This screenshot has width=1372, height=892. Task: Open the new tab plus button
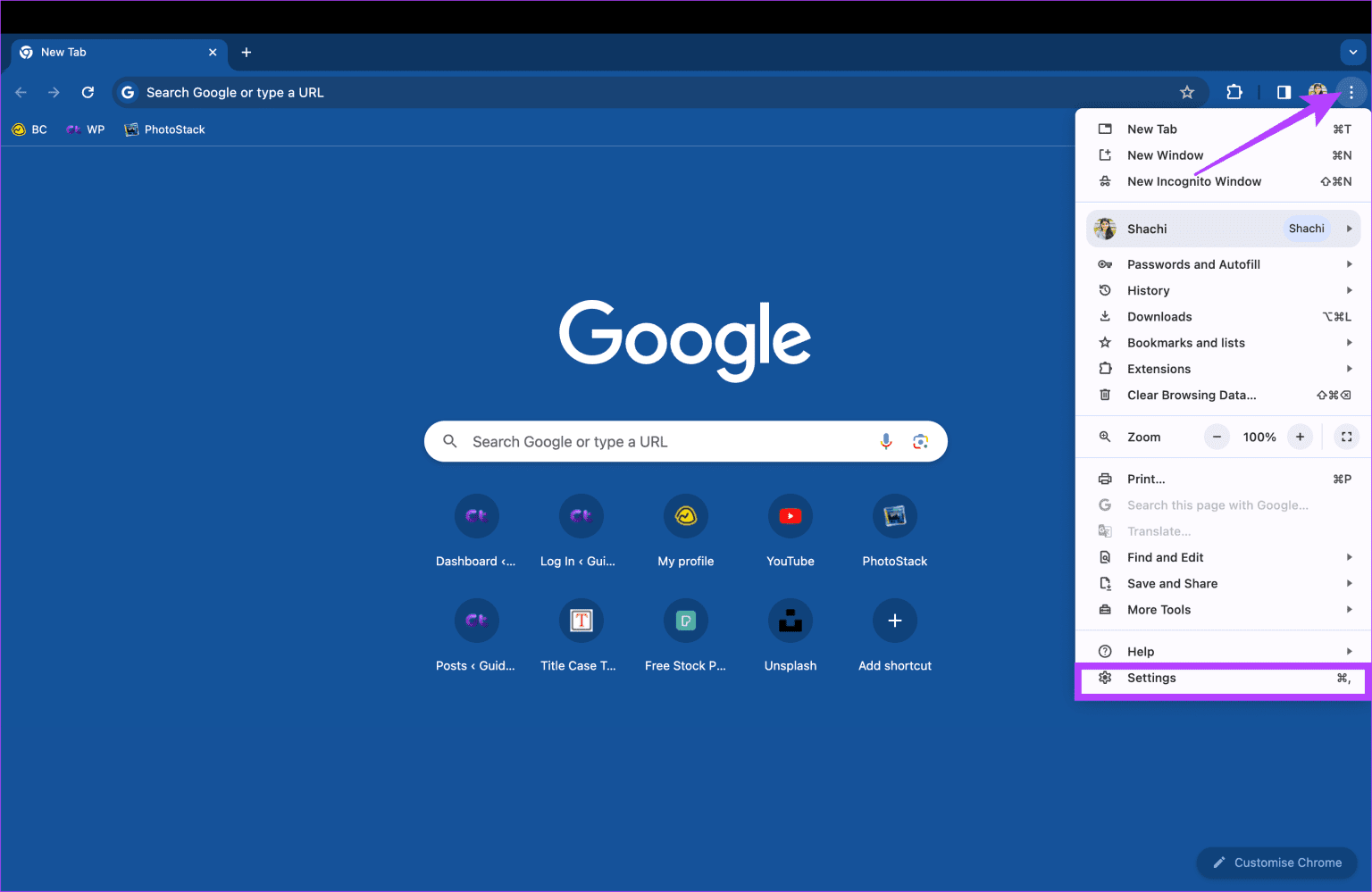click(247, 53)
